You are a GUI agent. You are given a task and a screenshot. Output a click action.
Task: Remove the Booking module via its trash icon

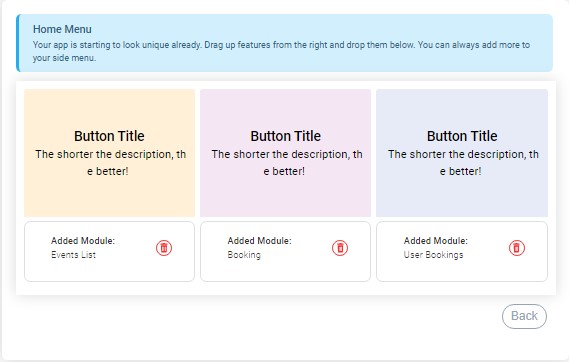click(340, 248)
